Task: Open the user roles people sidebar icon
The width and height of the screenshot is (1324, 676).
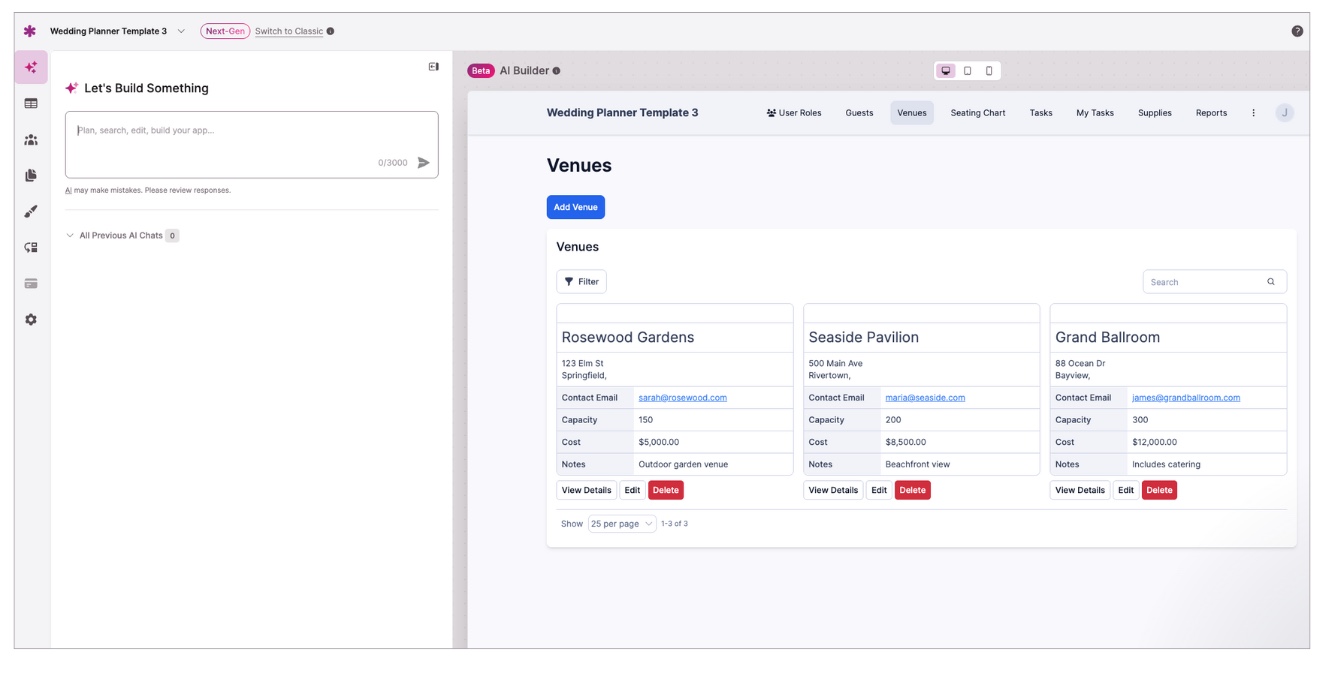Action: [31, 140]
